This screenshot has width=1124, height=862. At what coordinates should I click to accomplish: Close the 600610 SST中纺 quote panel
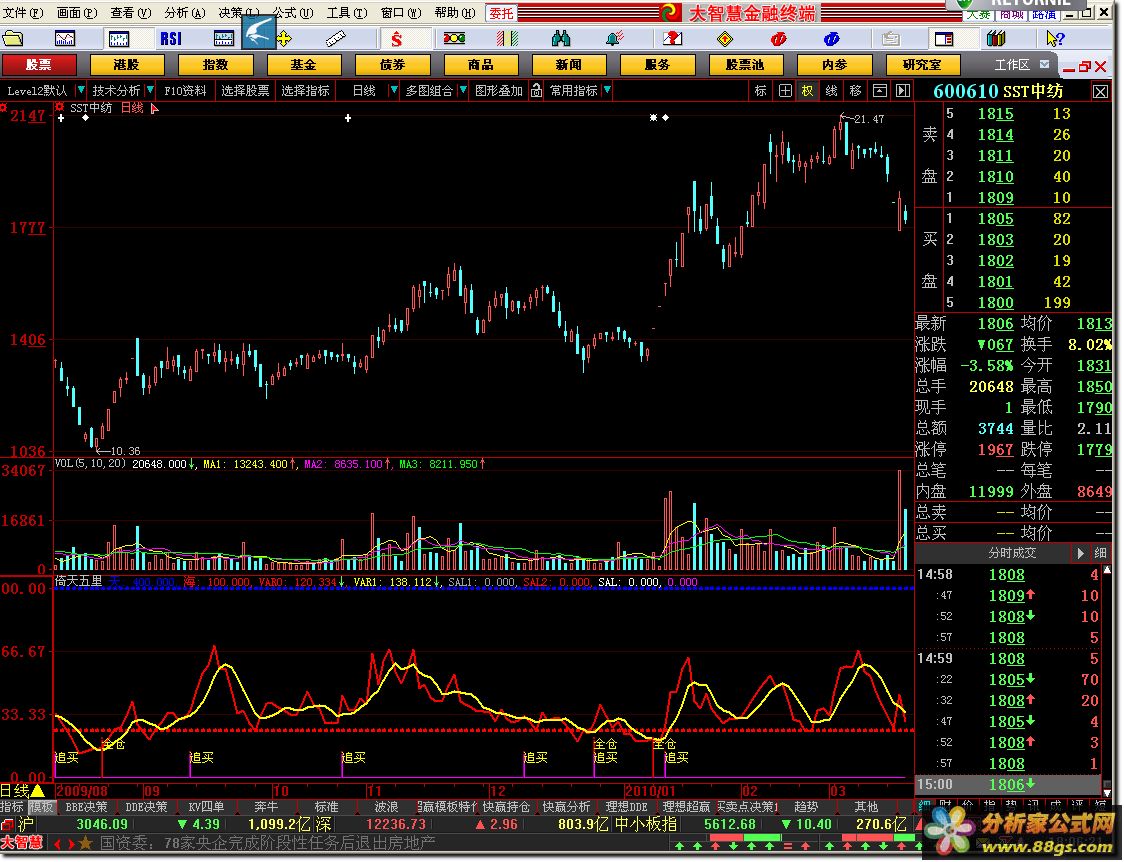coord(1100,92)
